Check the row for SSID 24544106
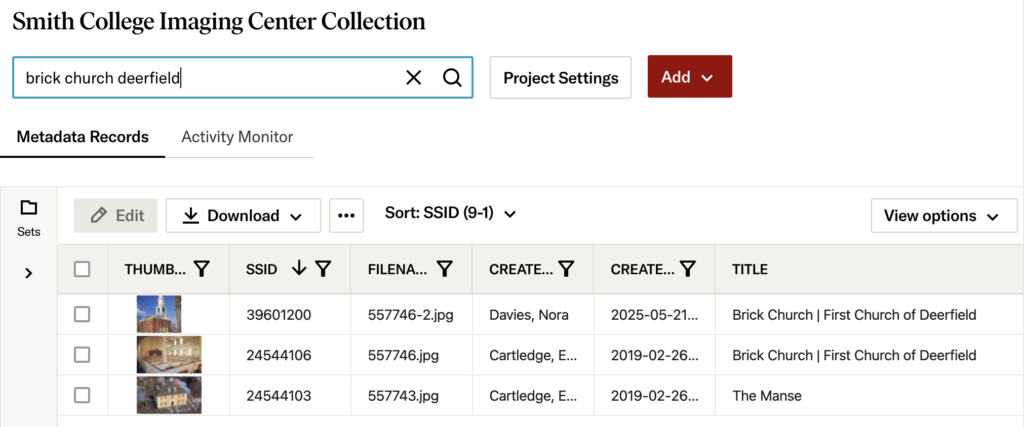Screen dimensions: 1024x427 point(82,355)
